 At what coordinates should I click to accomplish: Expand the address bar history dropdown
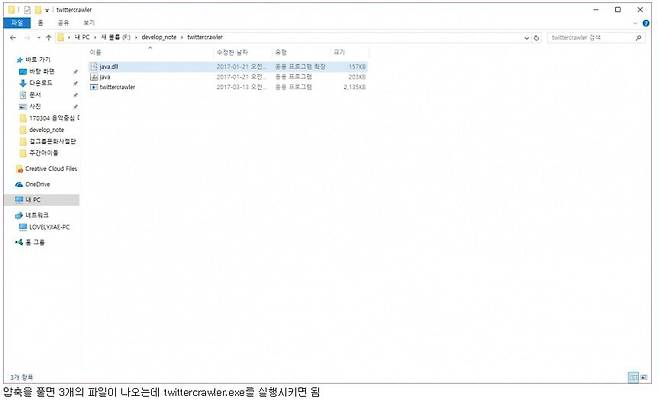526,38
